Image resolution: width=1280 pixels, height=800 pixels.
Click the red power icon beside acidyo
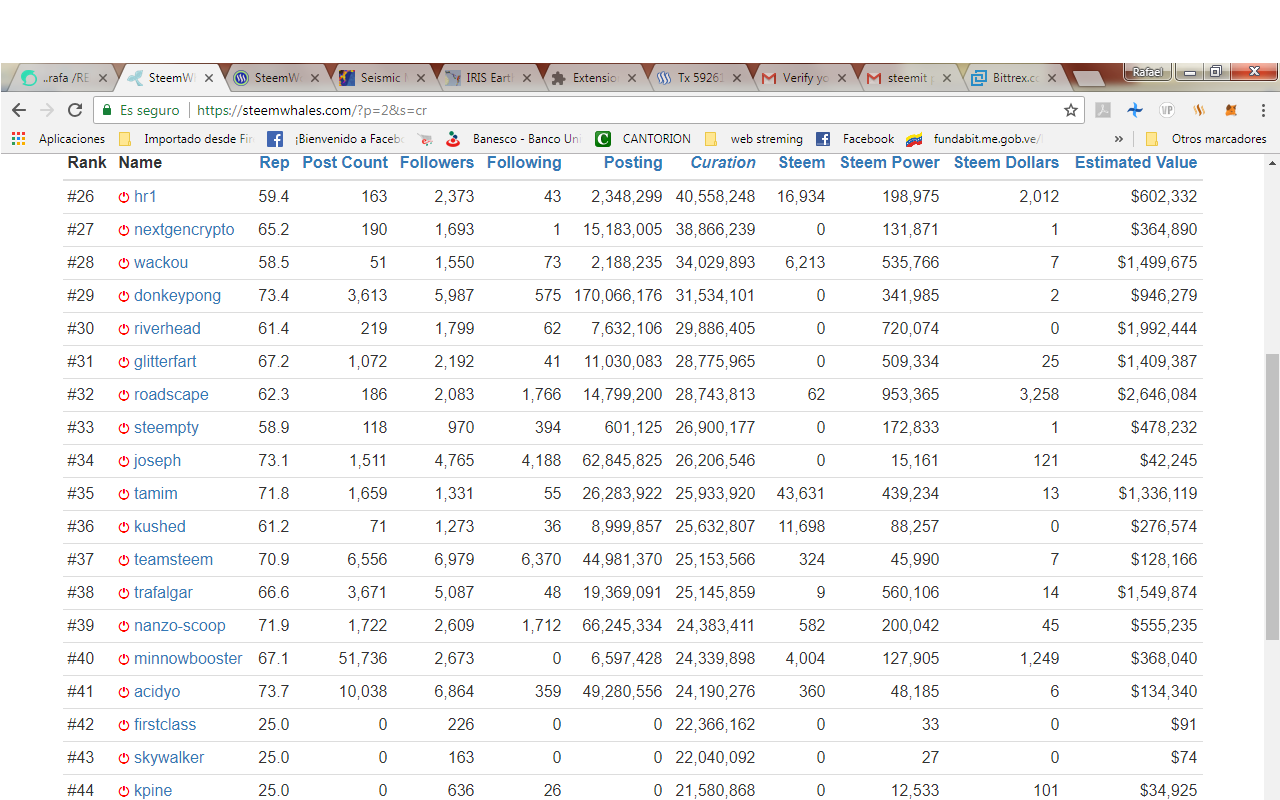pyautogui.click(x=124, y=693)
